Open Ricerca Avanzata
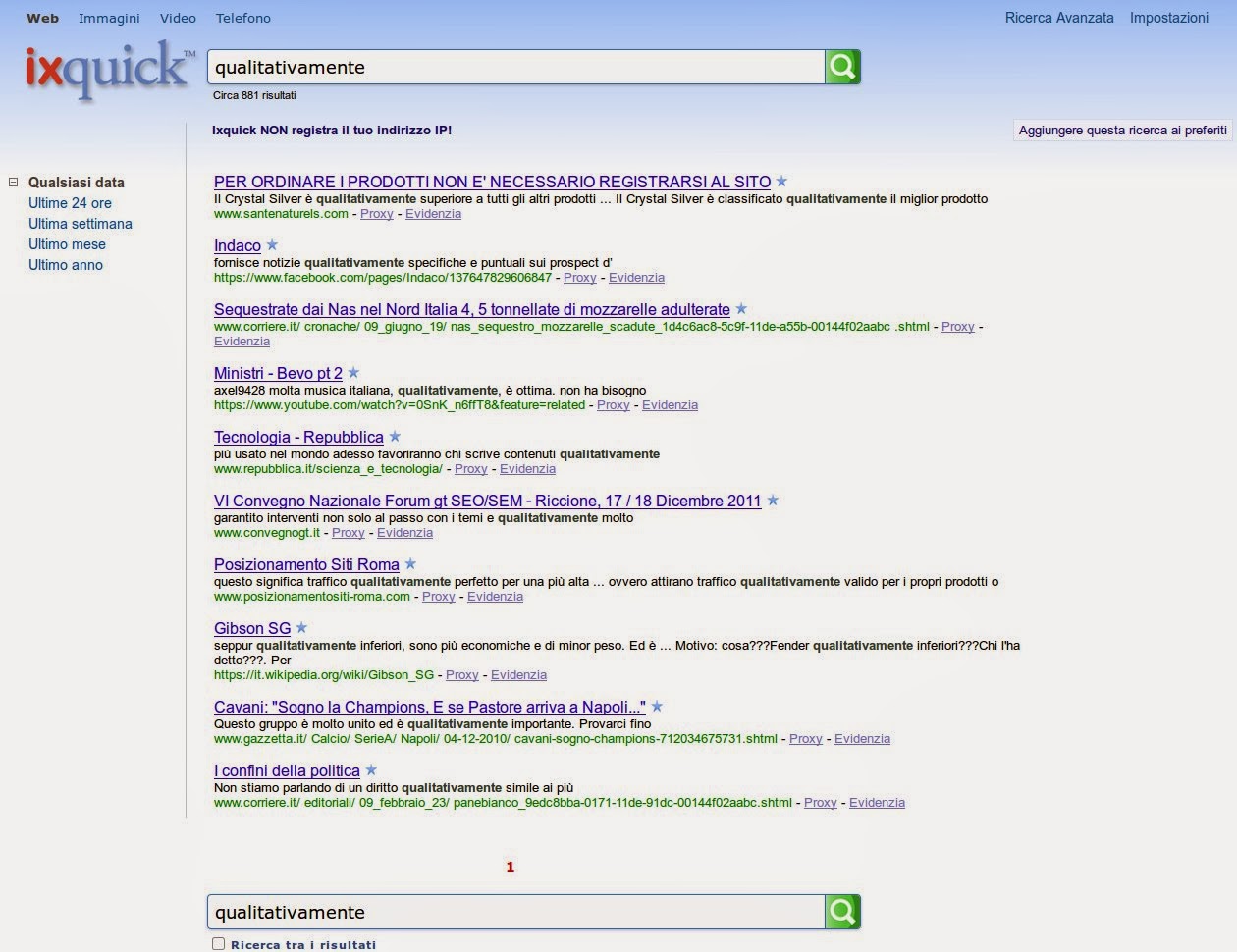Image resolution: width=1237 pixels, height=952 pixels. tap(1059, 18)
